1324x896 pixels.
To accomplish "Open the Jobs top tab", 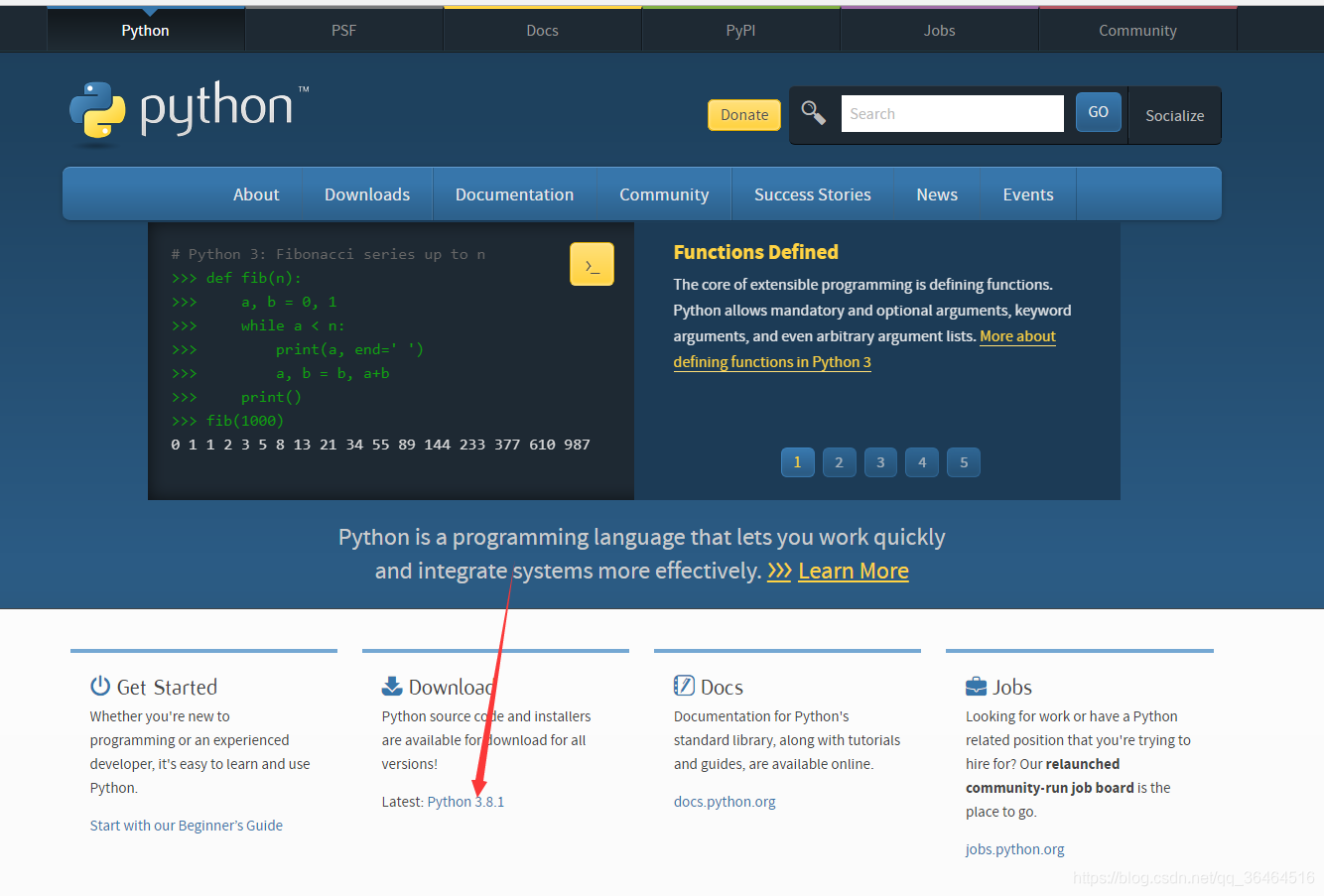I will (x=940, y=31).
